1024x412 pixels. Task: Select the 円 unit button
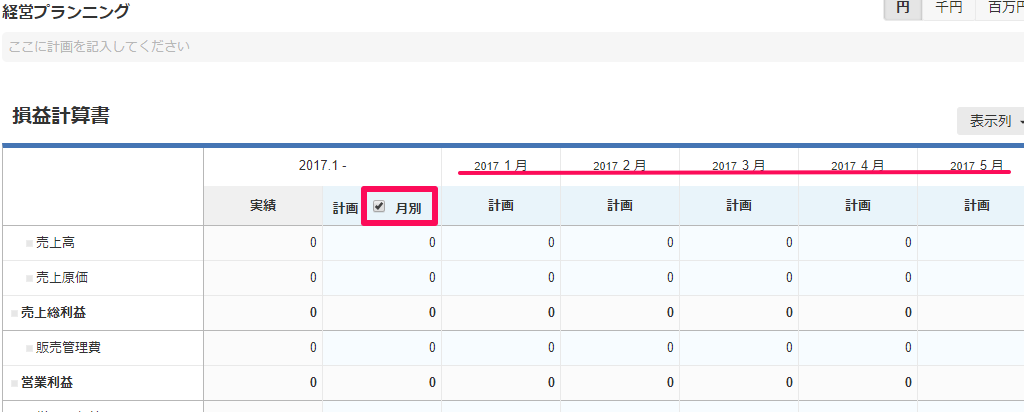(903, 9)
